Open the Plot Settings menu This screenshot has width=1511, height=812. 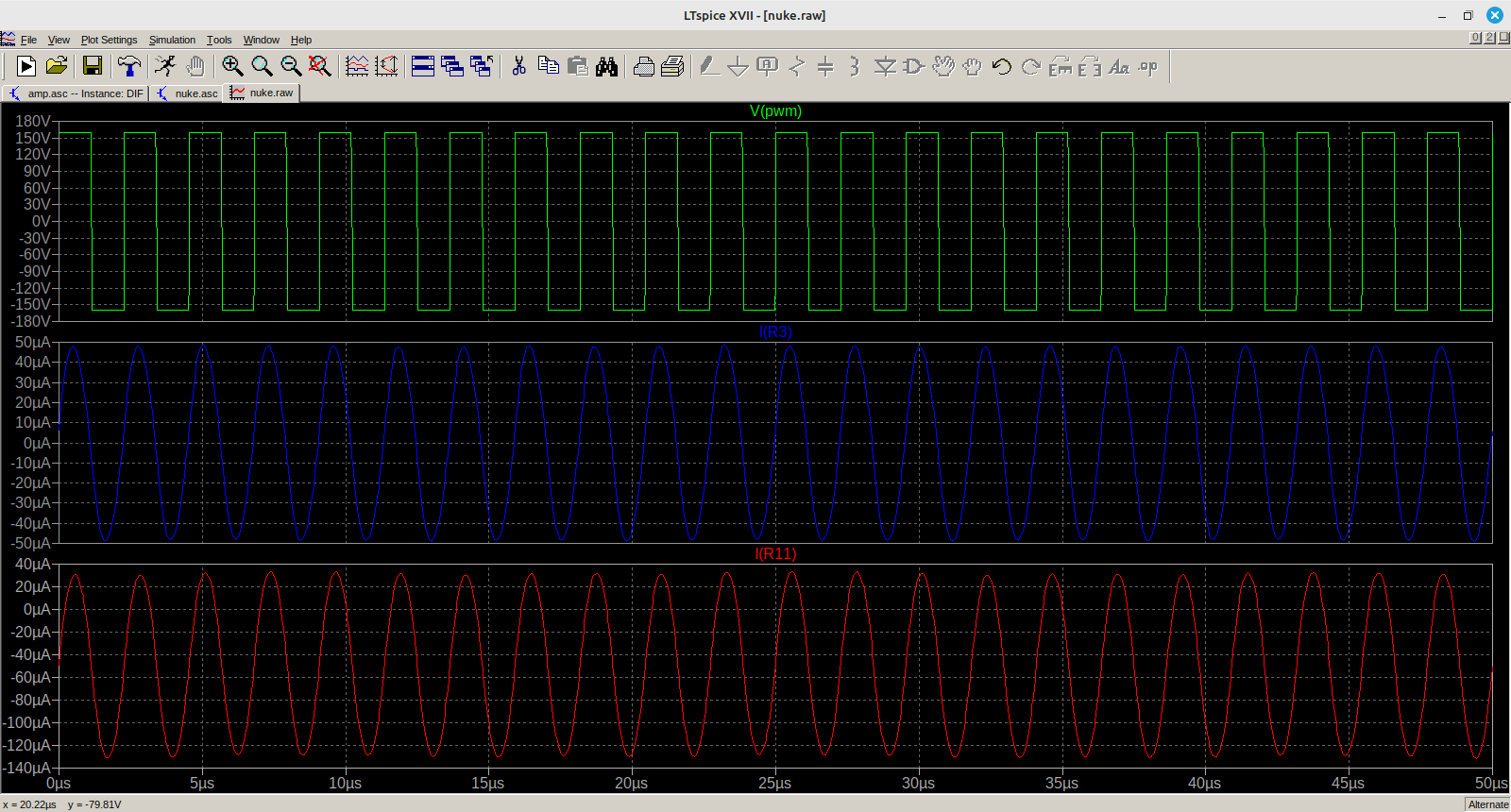click(x=109, y=40)
